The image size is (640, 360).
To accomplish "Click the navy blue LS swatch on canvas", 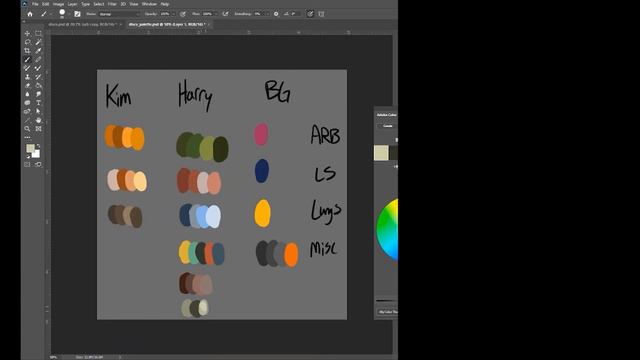I will pos(262,171).
